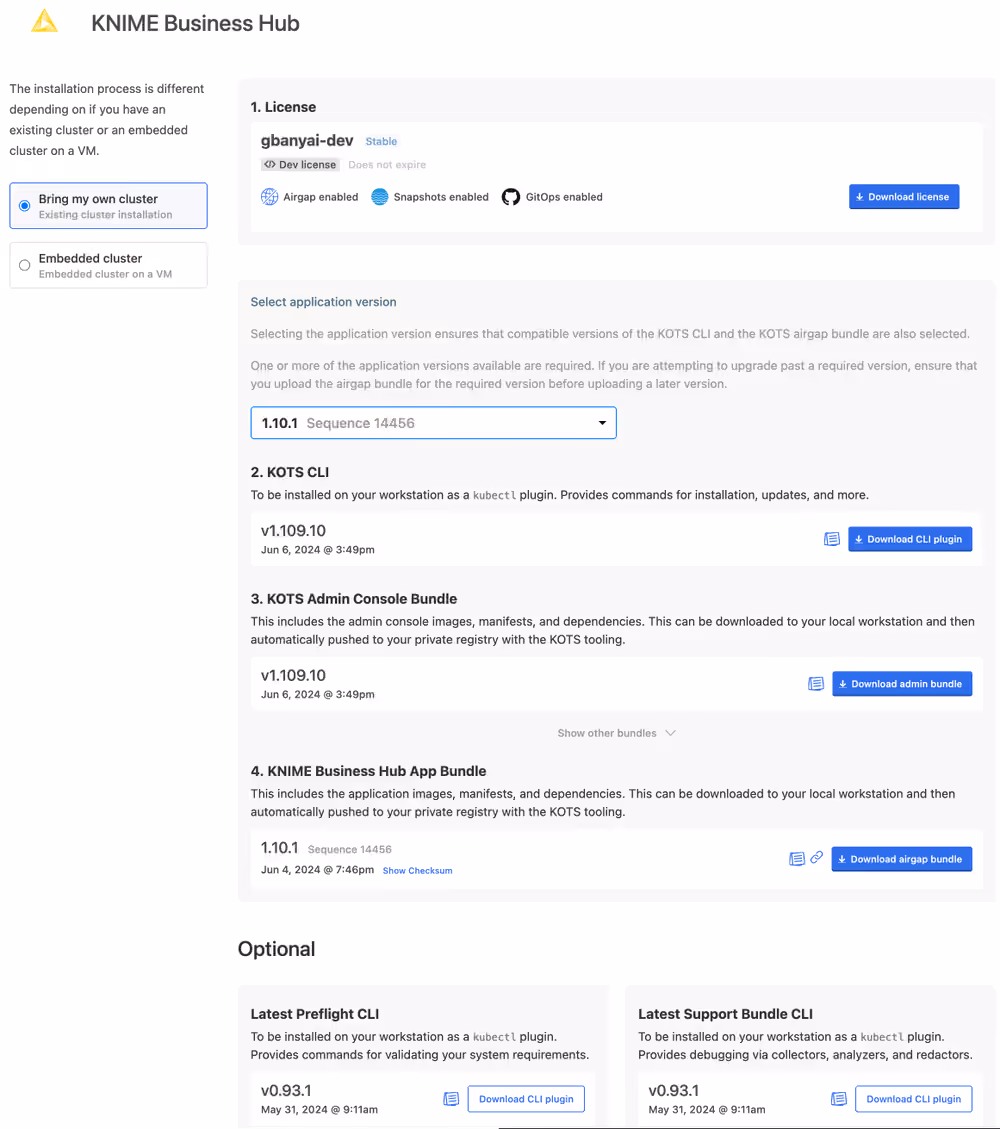Select the Embedded cluster radio option
The image size is (1000, 1129).
point(24,265)
